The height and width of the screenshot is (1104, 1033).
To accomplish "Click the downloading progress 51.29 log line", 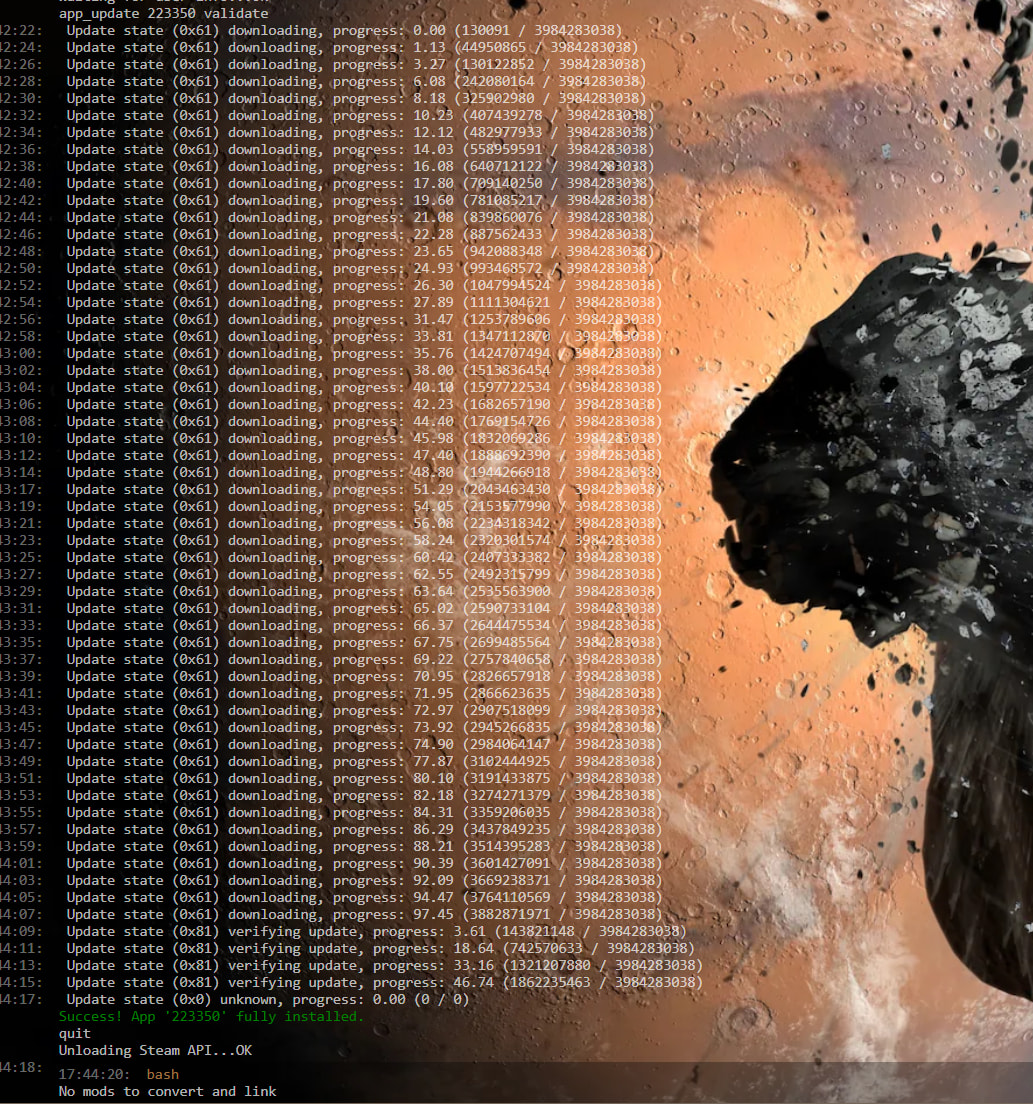I will [363, 489].
